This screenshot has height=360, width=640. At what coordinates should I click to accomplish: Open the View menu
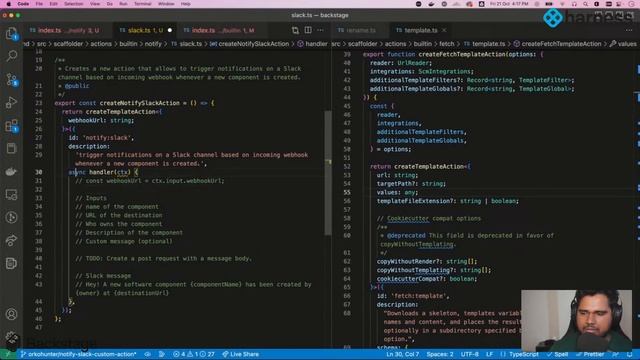click(x=95, y=4)
